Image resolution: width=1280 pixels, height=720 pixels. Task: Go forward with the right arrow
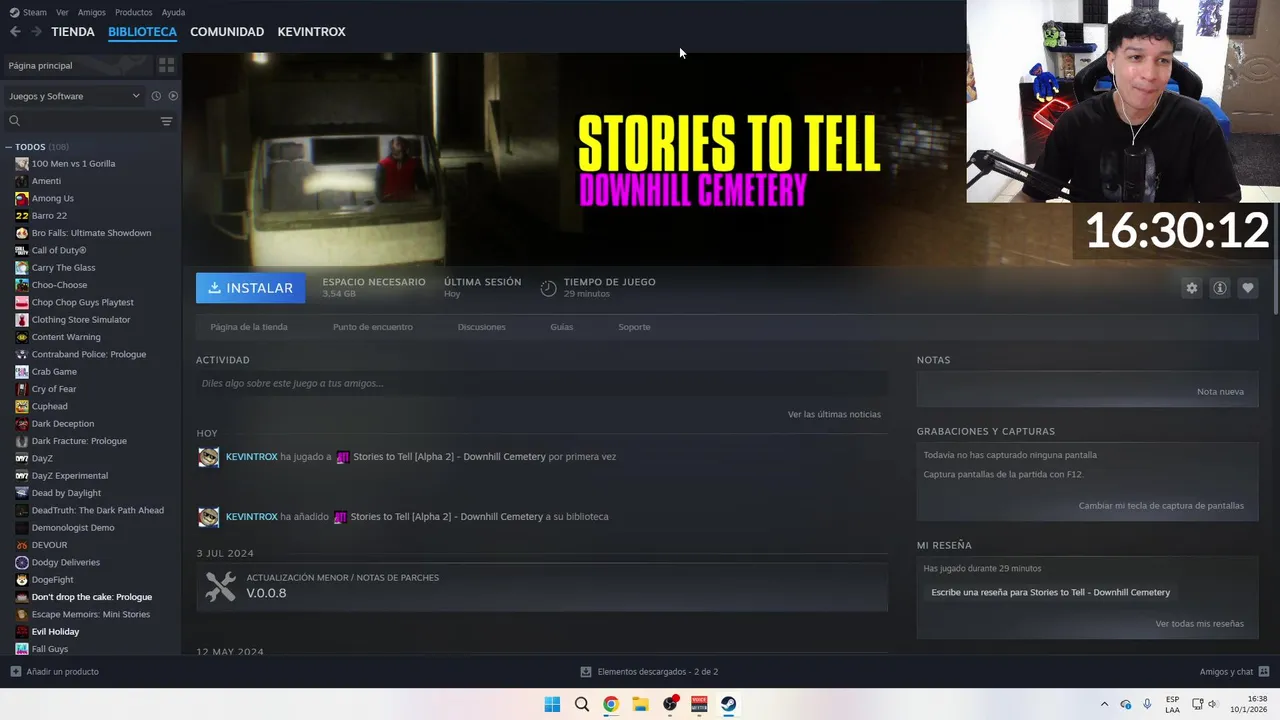pos(36,32)
